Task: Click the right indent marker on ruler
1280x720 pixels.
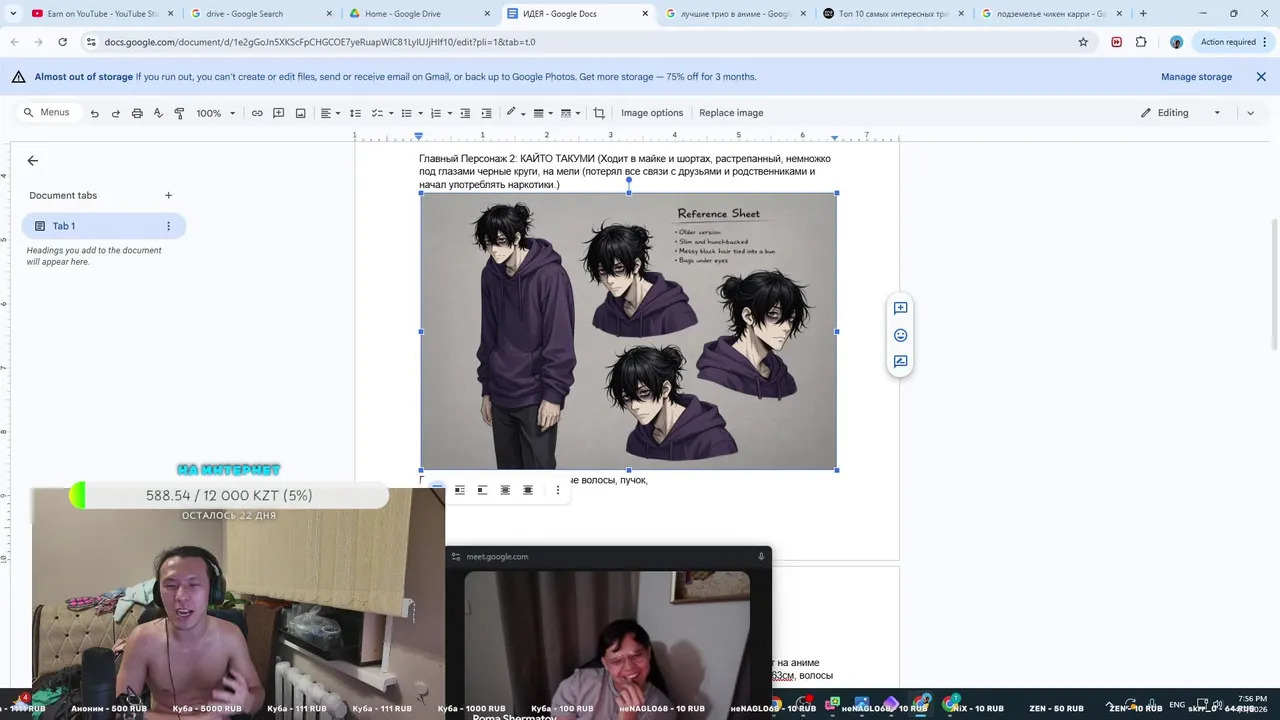Action: click(835, 136)
